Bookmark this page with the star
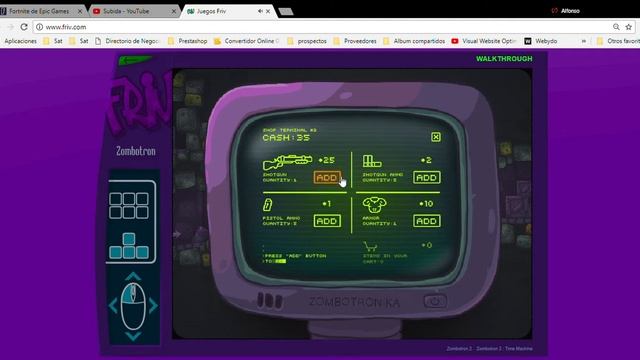Viewport: 640px width, 360px height. 629,27
